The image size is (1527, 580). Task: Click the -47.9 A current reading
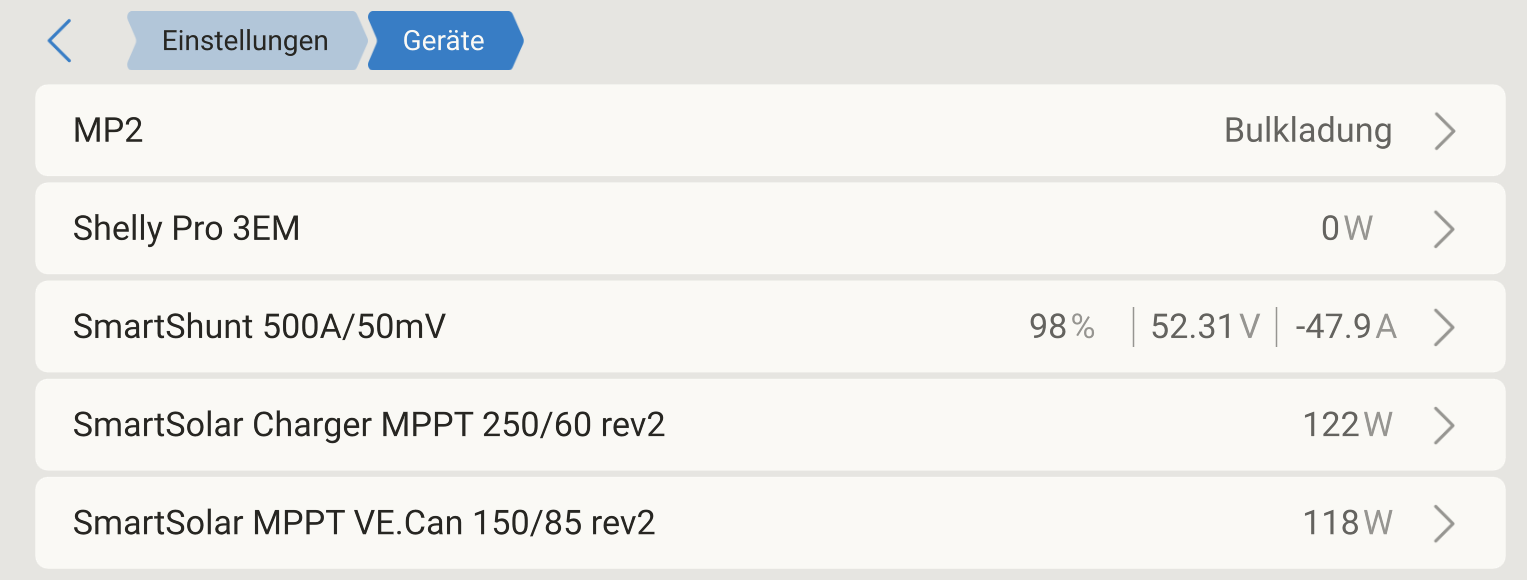click(x=1345, y=327)
